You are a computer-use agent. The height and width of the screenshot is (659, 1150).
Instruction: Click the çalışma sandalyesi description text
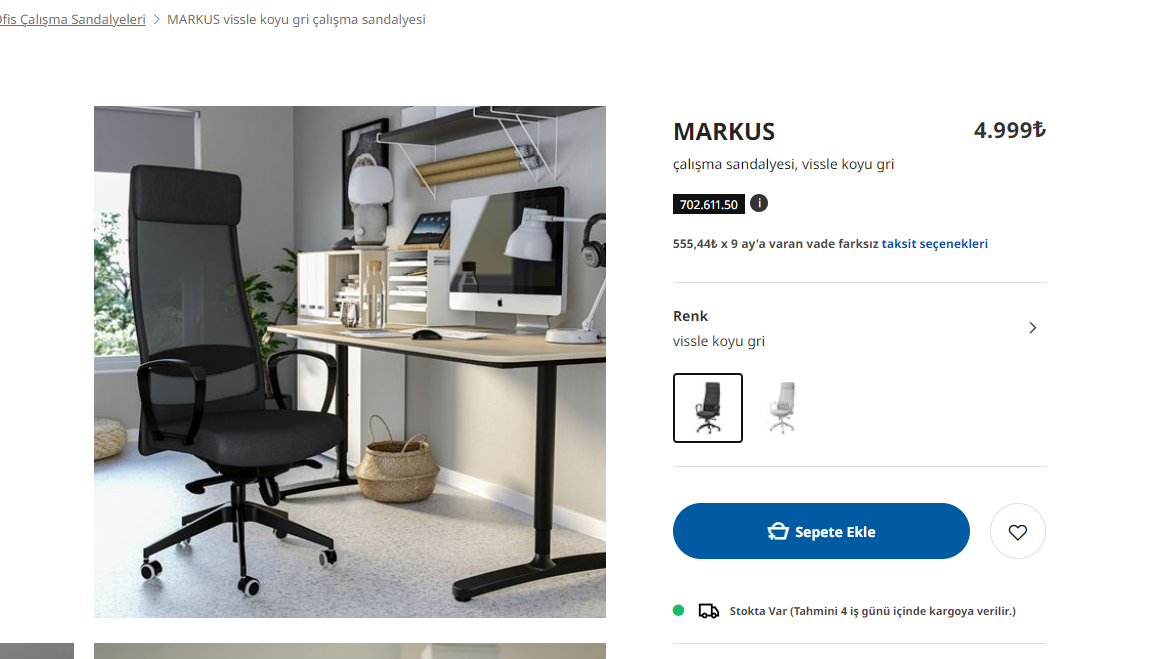click(783, 164)
